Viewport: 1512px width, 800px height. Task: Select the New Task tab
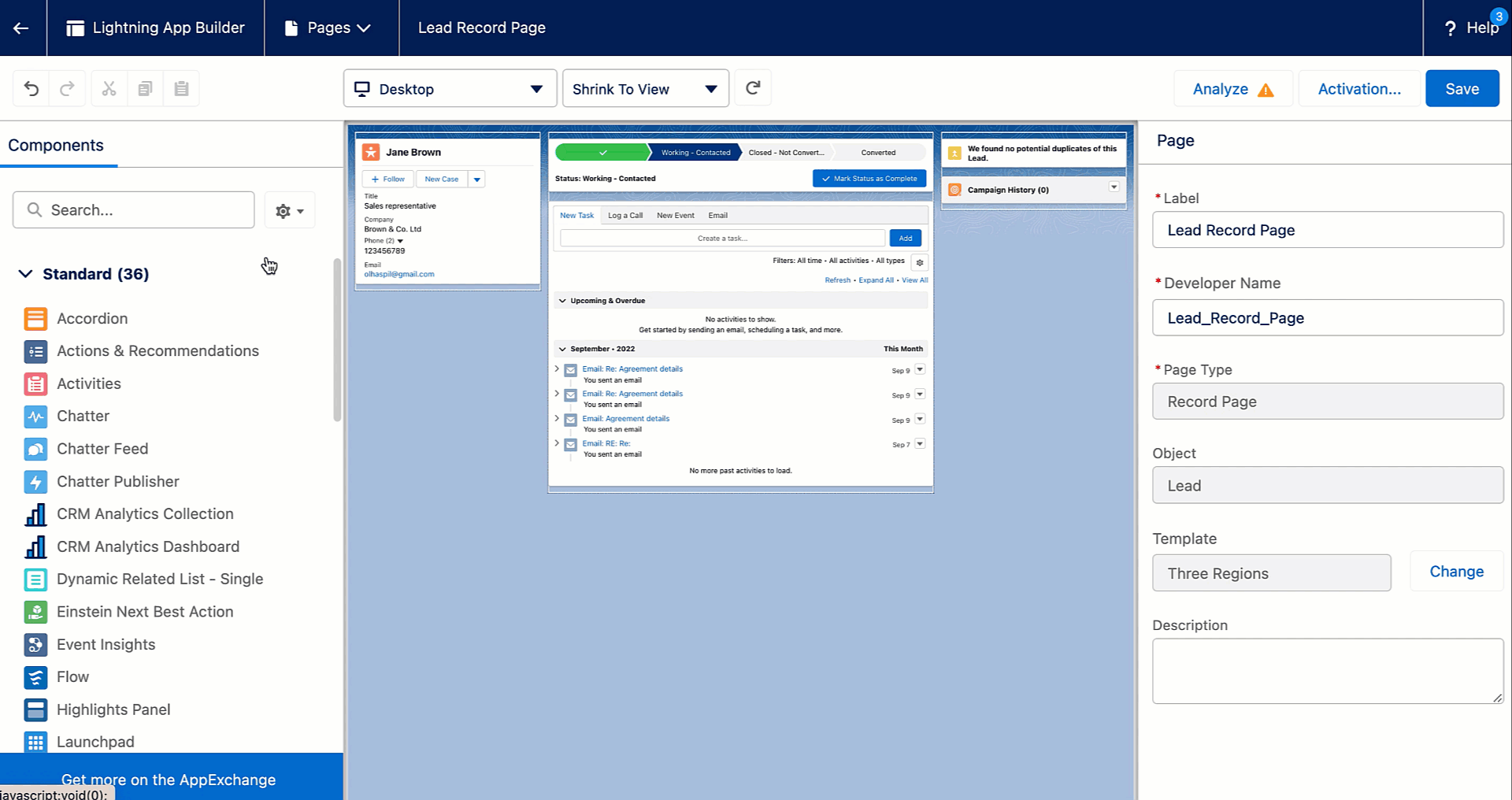point(577,216)
